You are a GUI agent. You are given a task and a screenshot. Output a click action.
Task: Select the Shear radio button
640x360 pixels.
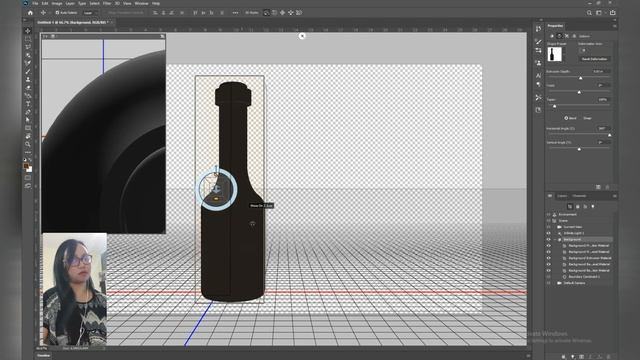pyautogui.click(x=582, y=118)
